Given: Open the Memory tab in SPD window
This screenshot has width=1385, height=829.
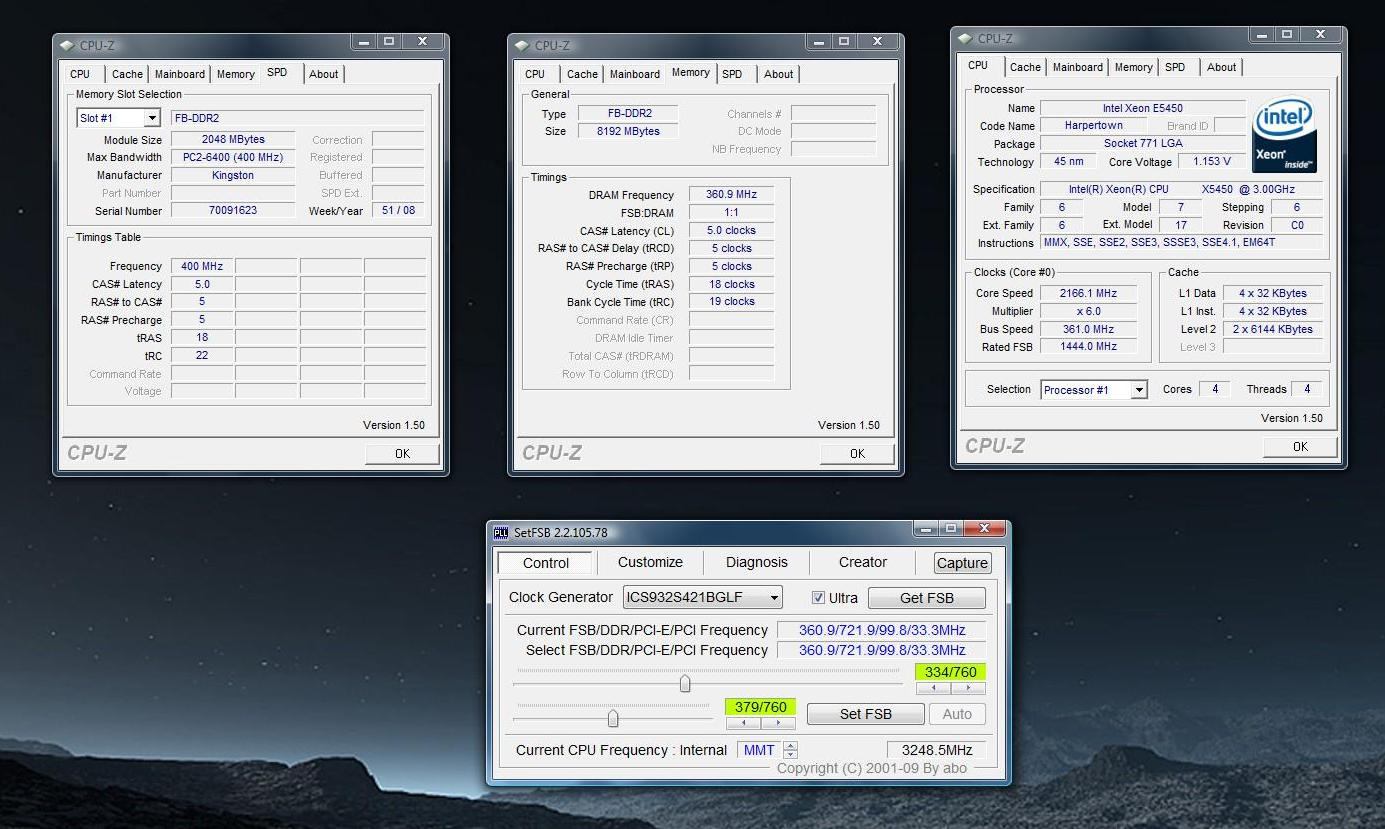Looking at the screenshot, I should (236, 74).
